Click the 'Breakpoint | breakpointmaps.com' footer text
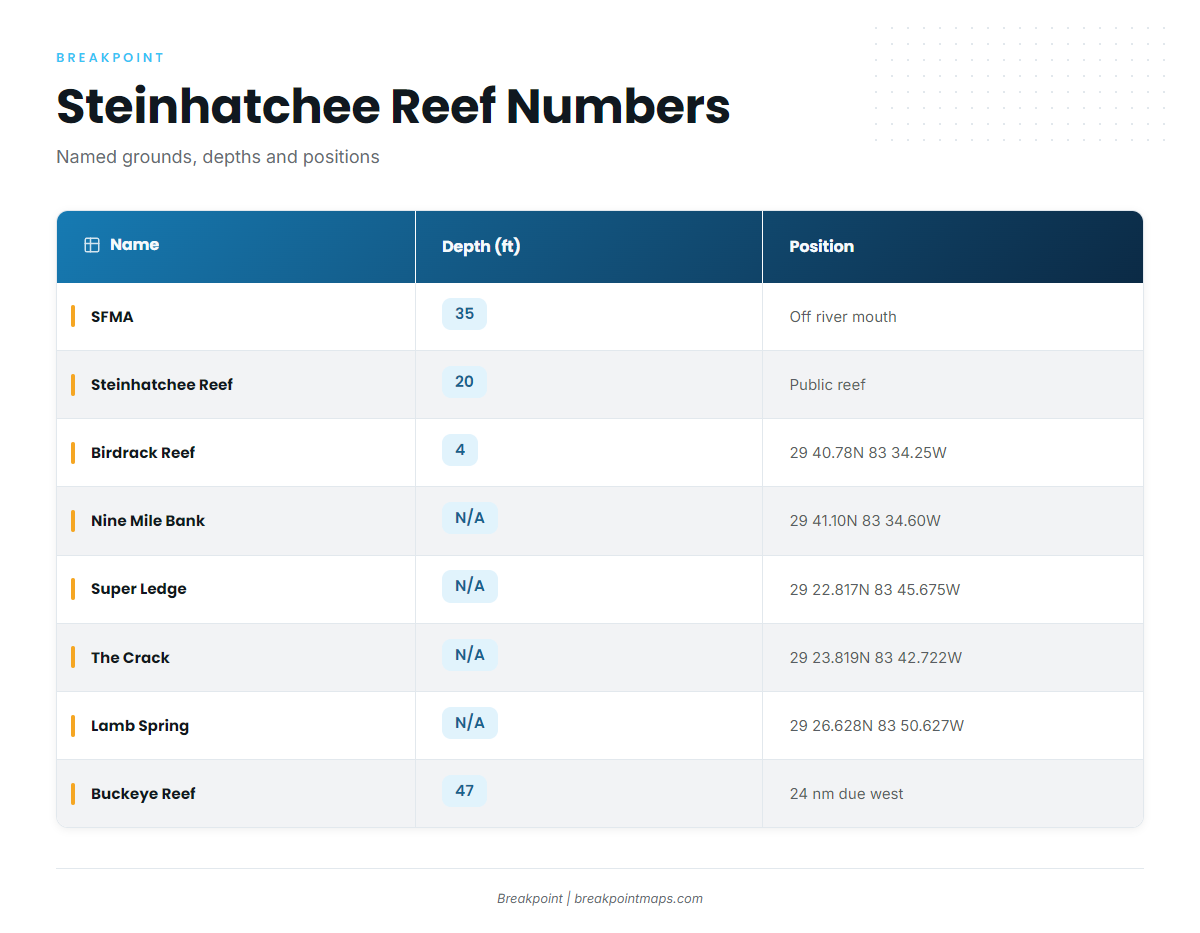The width and height of the screenshot is (1200, 933). pos(600,899)
